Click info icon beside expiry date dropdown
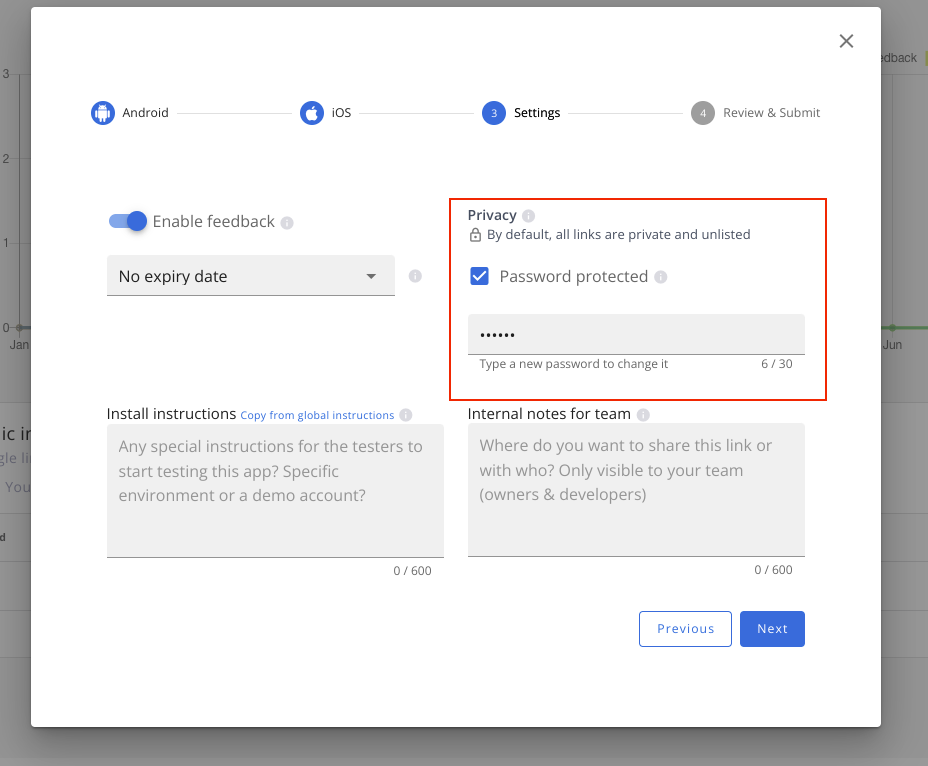This screenshot has width=928, height=766. 415,276
